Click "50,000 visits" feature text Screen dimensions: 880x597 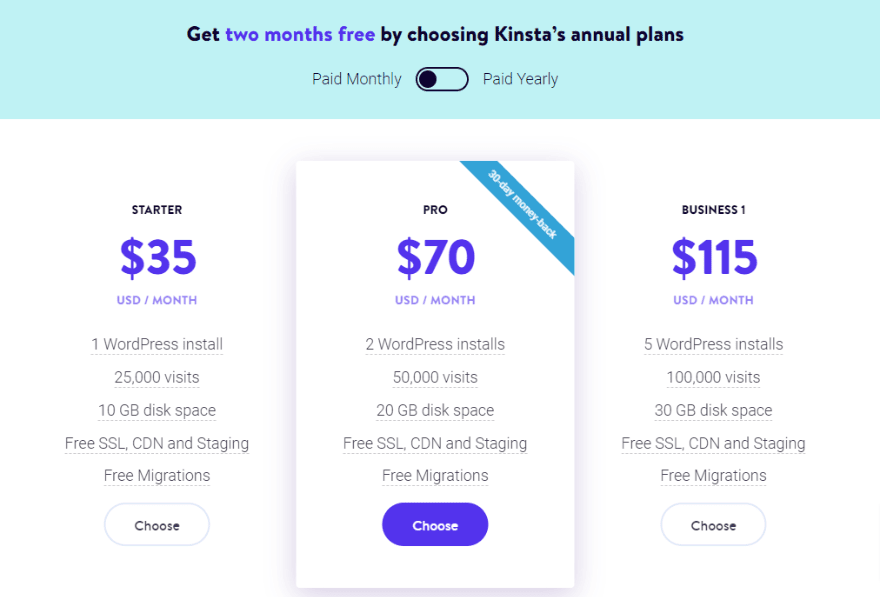pos(435,377)
